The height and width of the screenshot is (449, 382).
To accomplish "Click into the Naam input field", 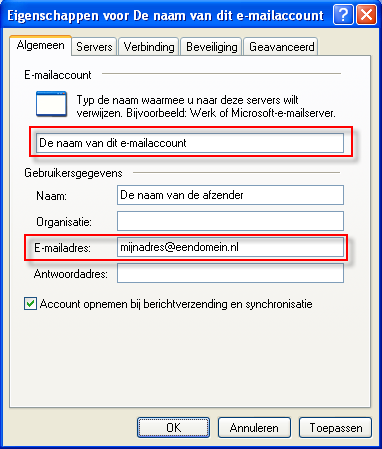I will (230, 195).
